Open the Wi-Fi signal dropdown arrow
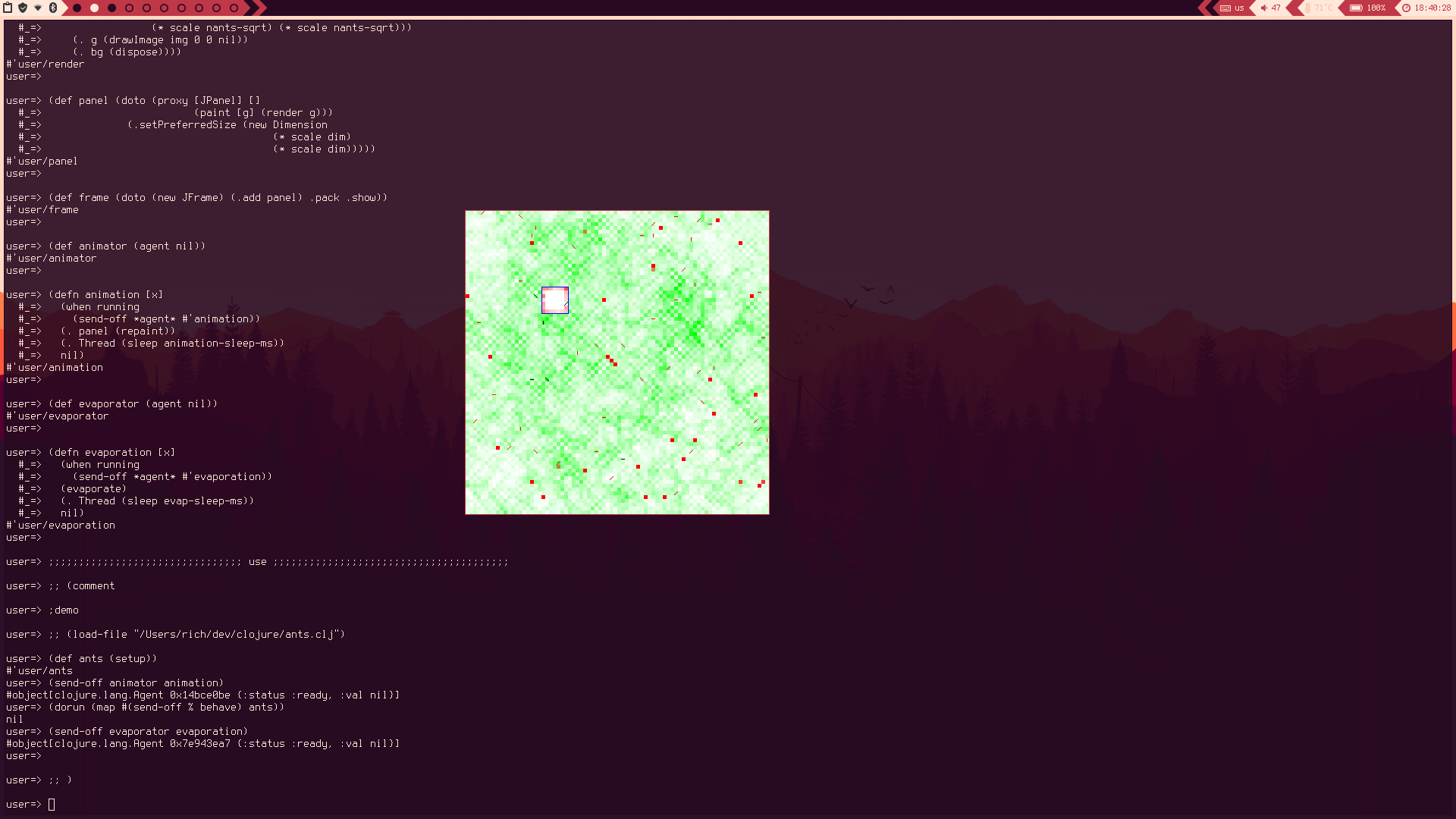This screenshot has width=1456, height=819. click(x=38, y=8)
